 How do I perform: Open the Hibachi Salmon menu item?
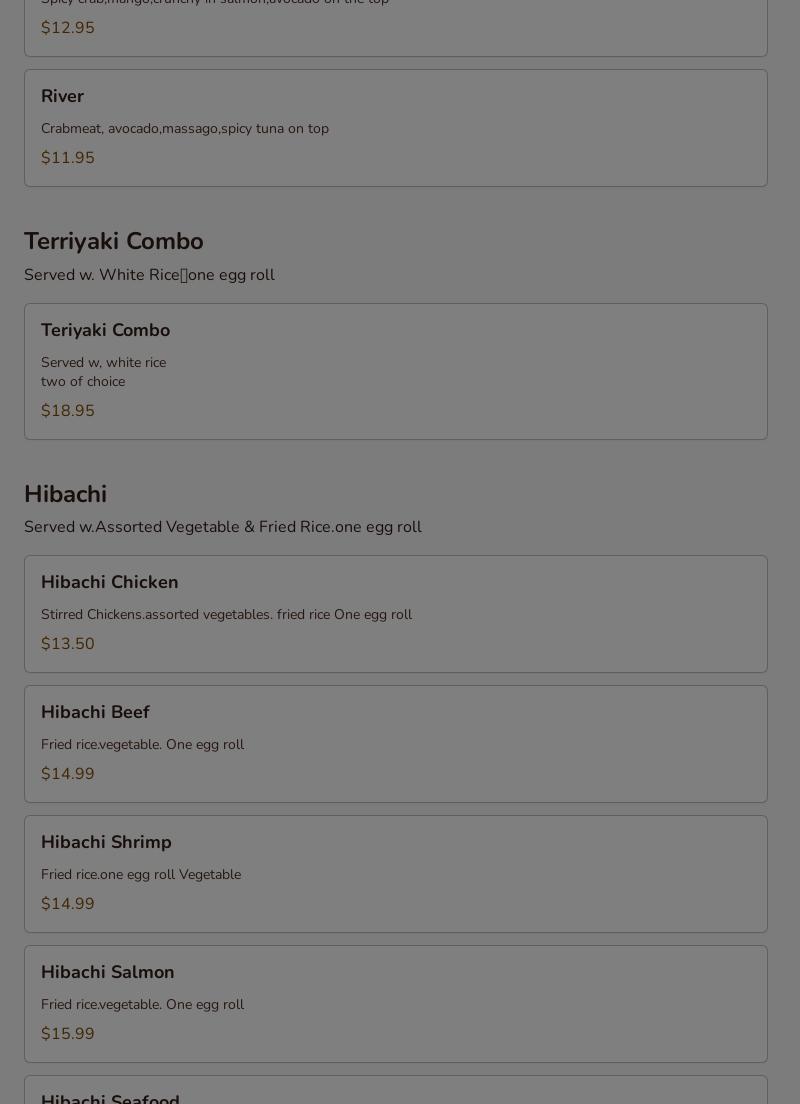[396, 1004]
